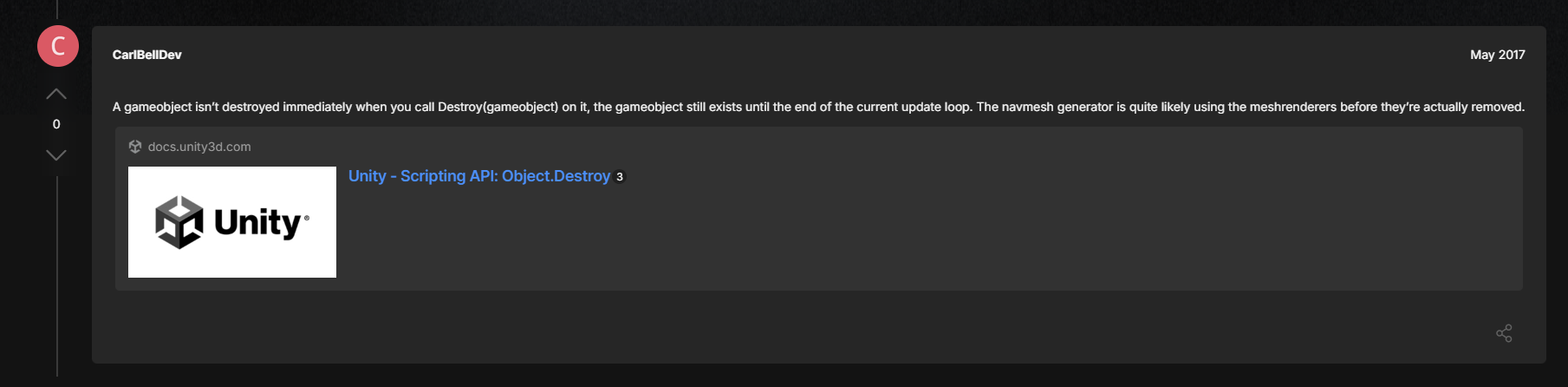This screenshot has width=1568, height=387.
Task: Open the Unity Scripting API Object.Destroy link
Action: (479, 176)
